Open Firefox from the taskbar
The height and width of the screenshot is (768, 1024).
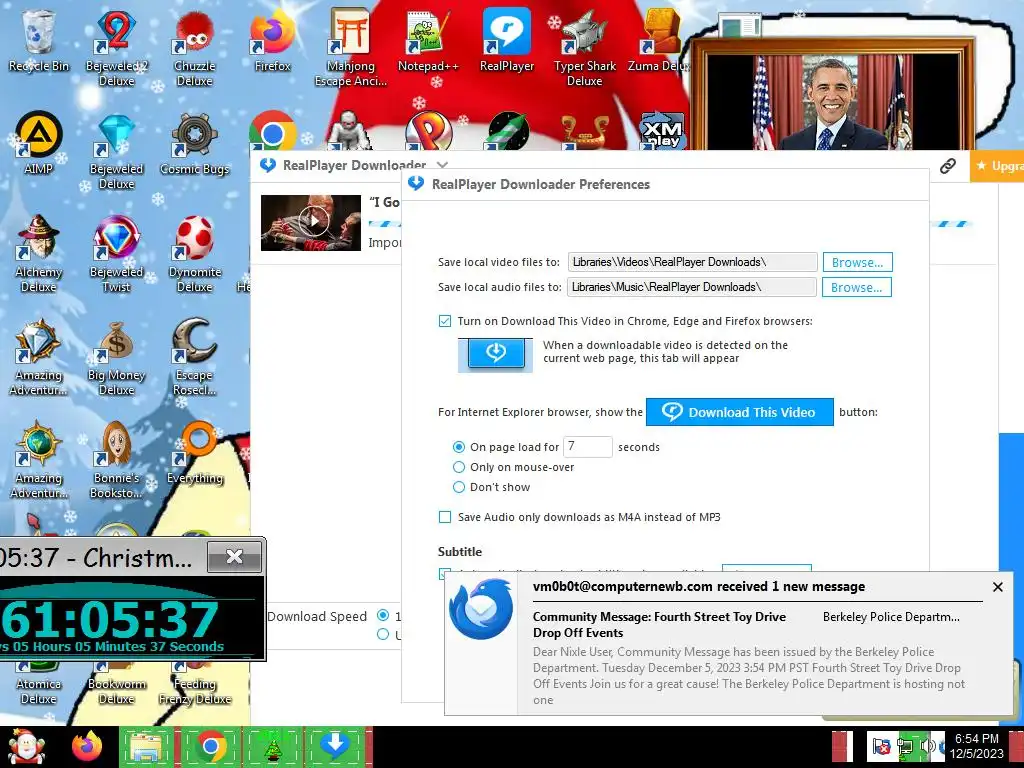[x=87, y=746]
